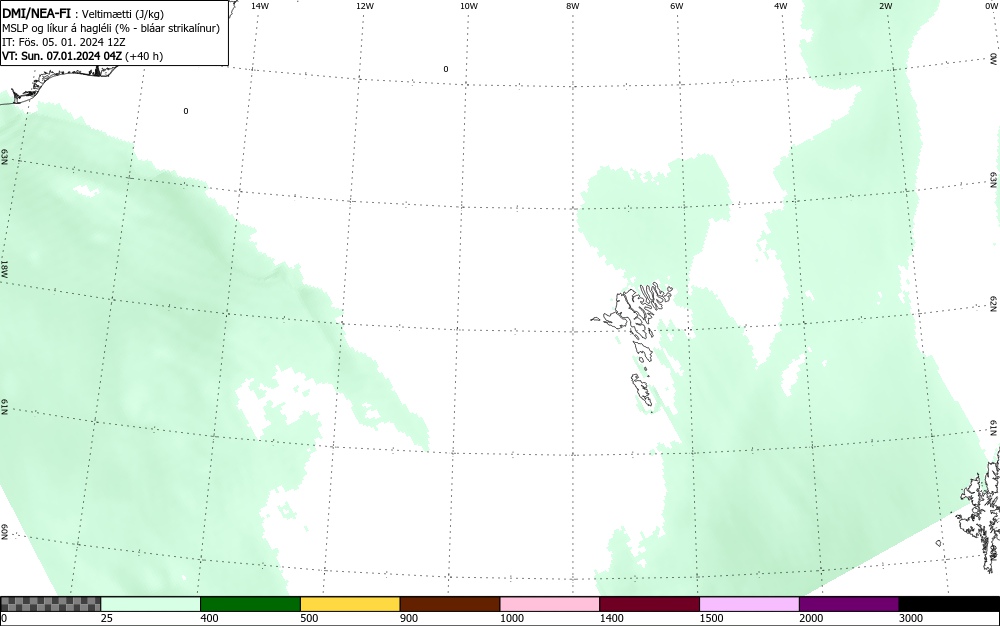Click the 2W longitude label

pyautogui.click(x=885, y=6)
